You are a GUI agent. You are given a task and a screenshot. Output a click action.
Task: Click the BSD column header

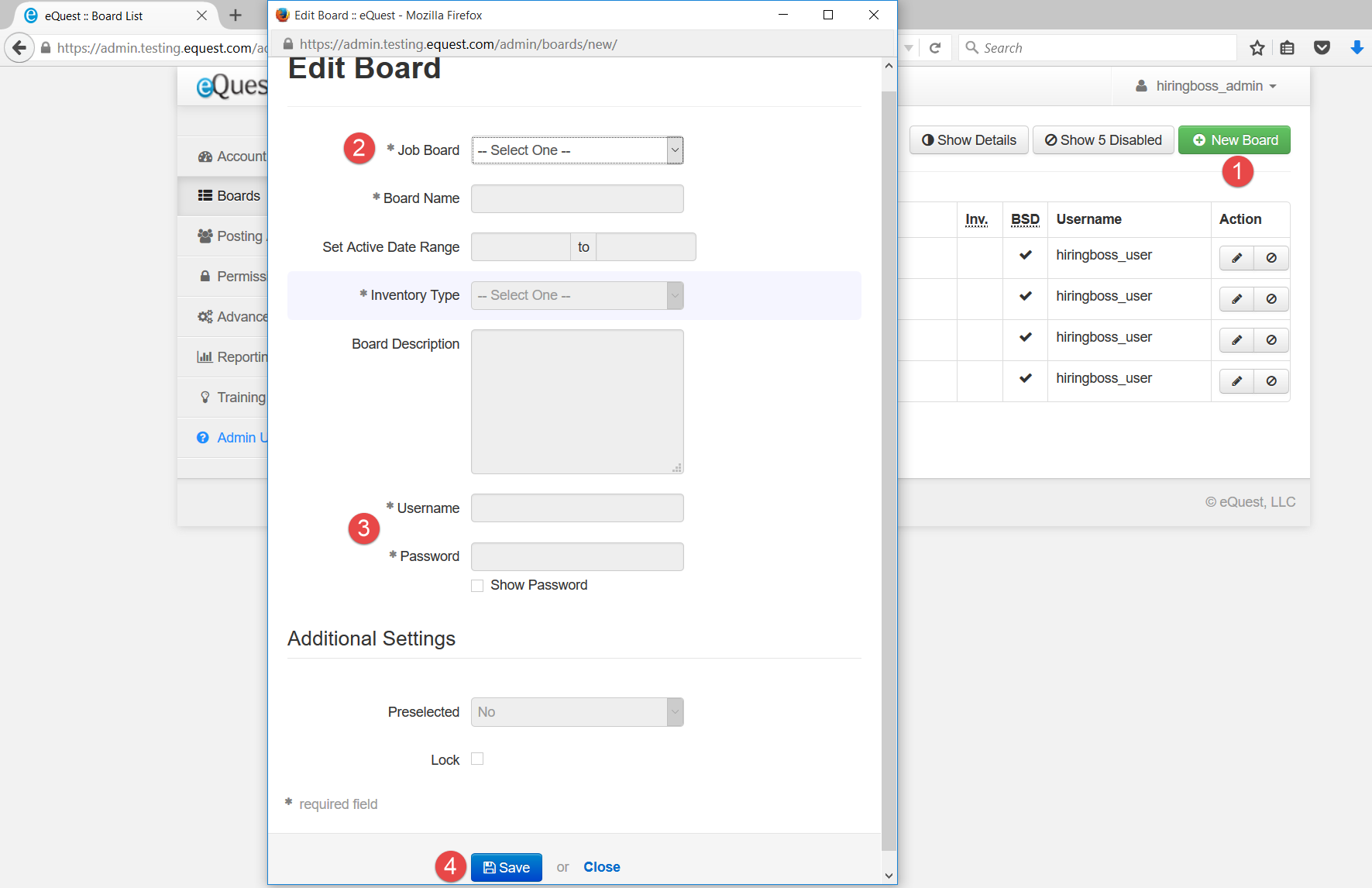pos(1025,219)
